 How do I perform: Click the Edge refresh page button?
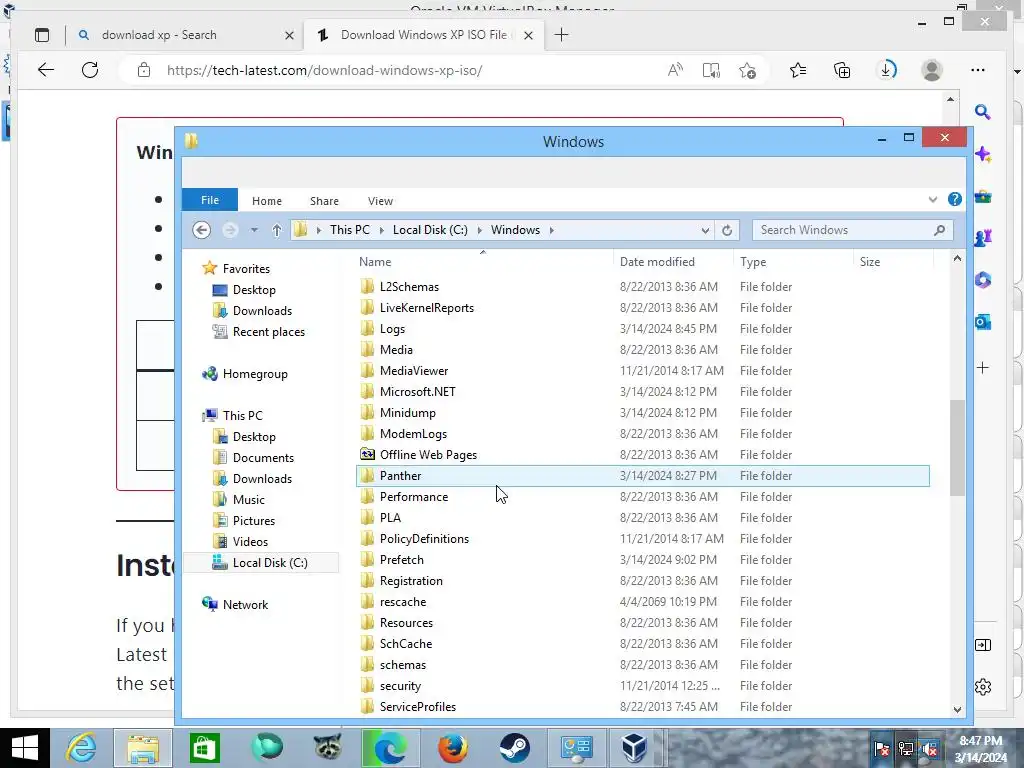(x=90, y=70)
